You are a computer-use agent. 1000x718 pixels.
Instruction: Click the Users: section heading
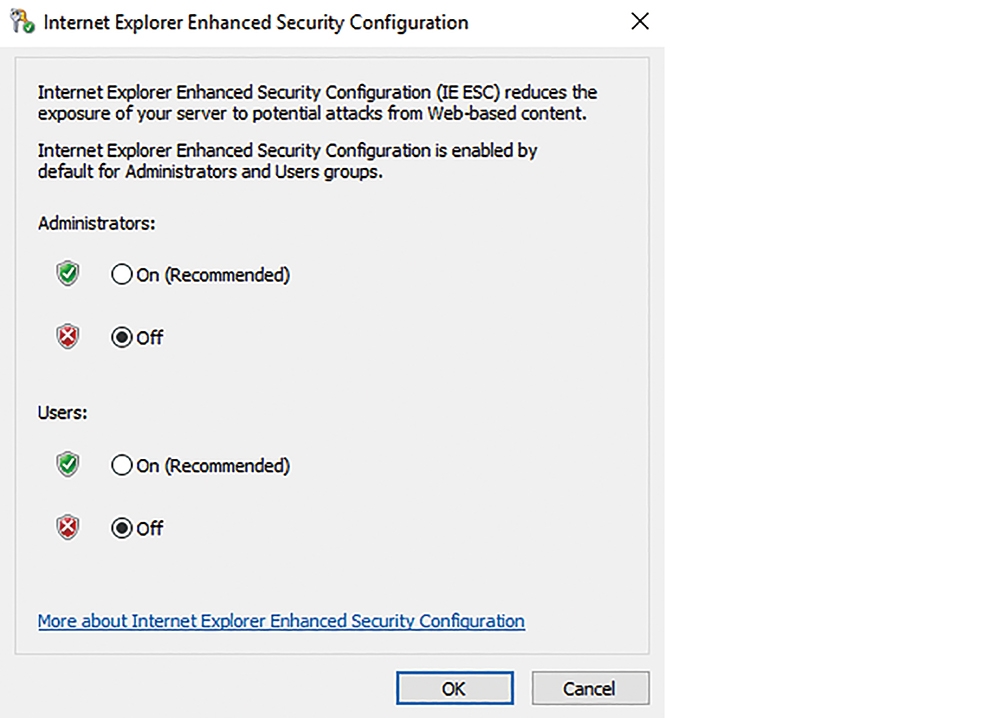62,413
